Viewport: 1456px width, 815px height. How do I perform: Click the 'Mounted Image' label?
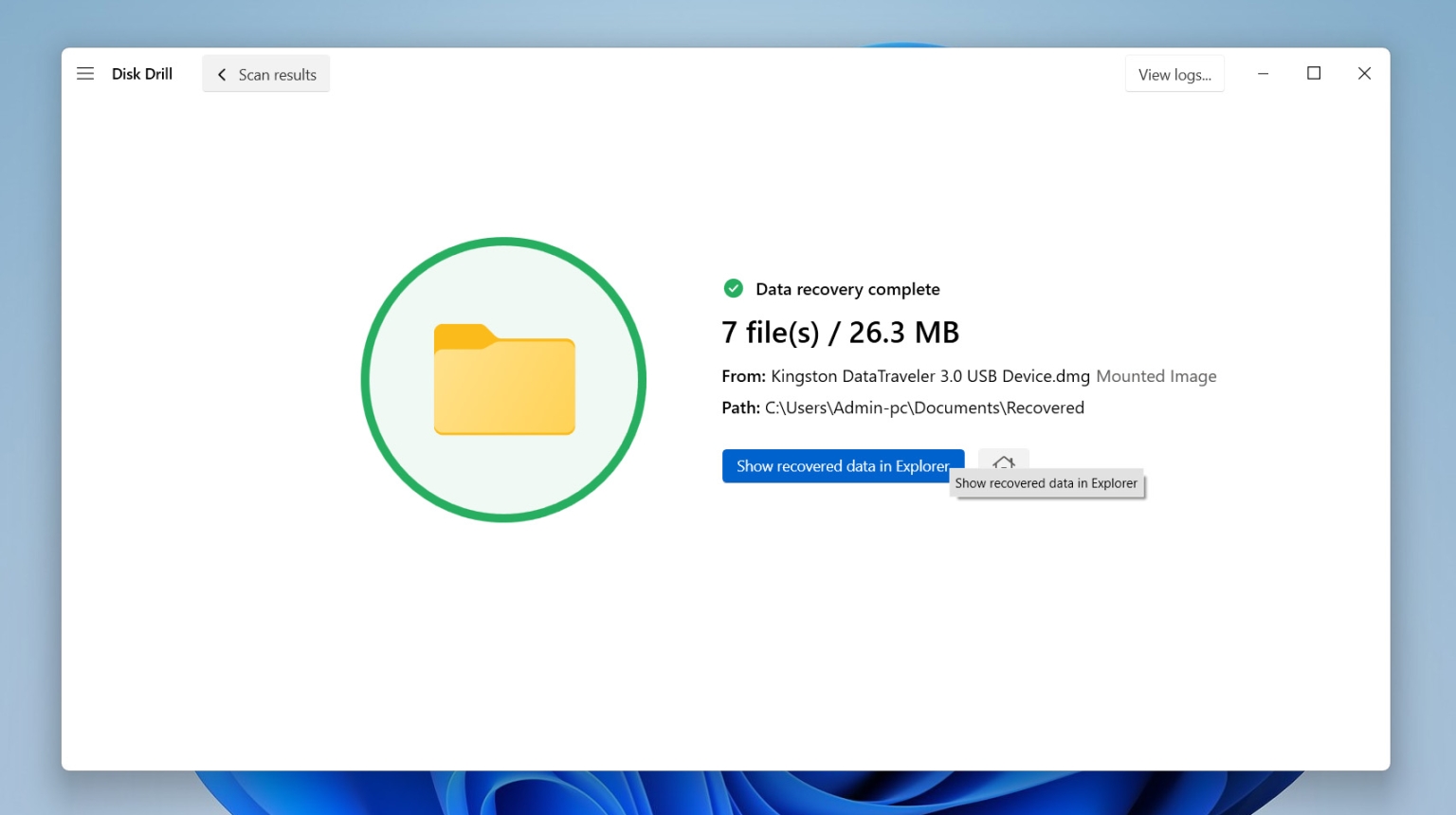pyautogui.click(x=1156, y=376)
